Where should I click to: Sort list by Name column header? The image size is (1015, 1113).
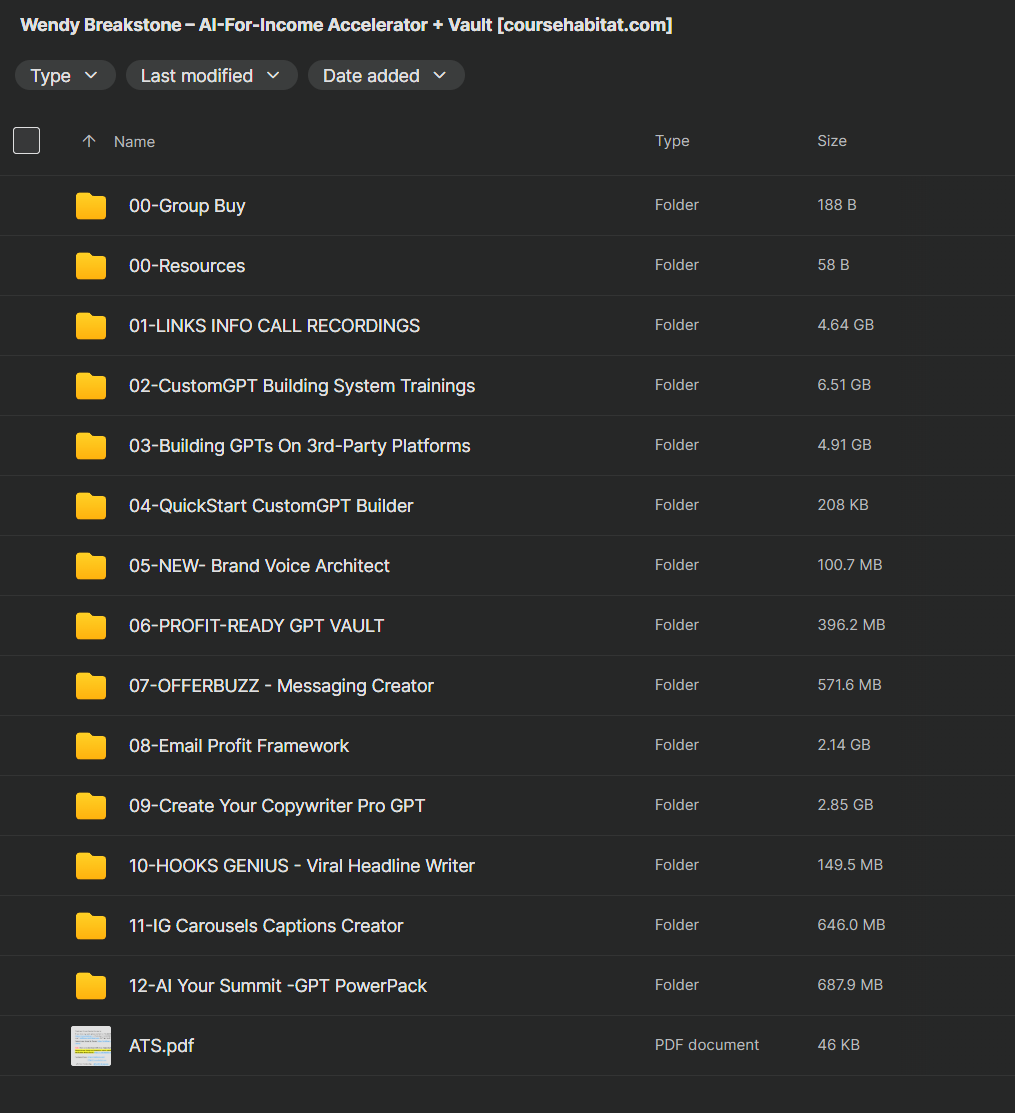point(134,141)
